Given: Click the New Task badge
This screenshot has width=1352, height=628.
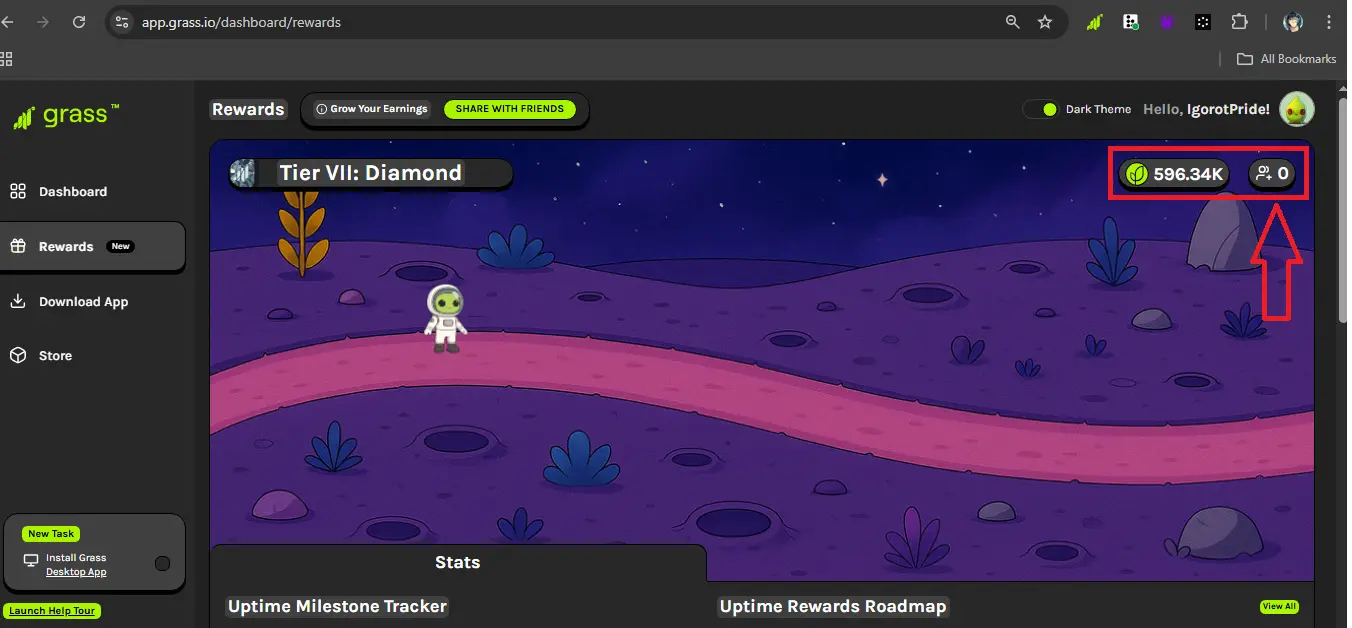Looking at the screenshot, I should click(x=52, y=534).
